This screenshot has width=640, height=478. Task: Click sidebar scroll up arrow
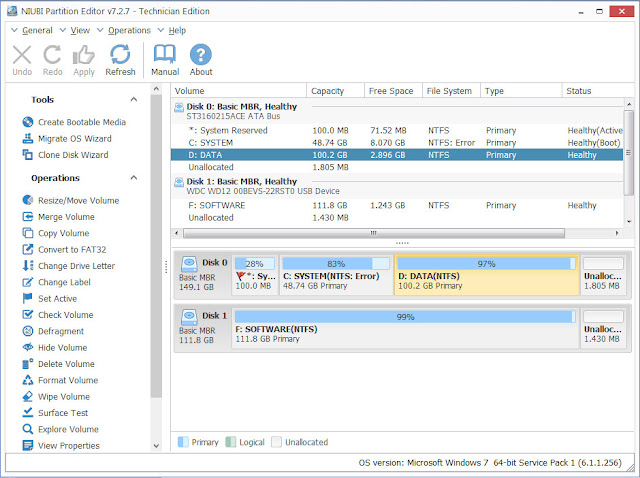(x=156, y=89)
